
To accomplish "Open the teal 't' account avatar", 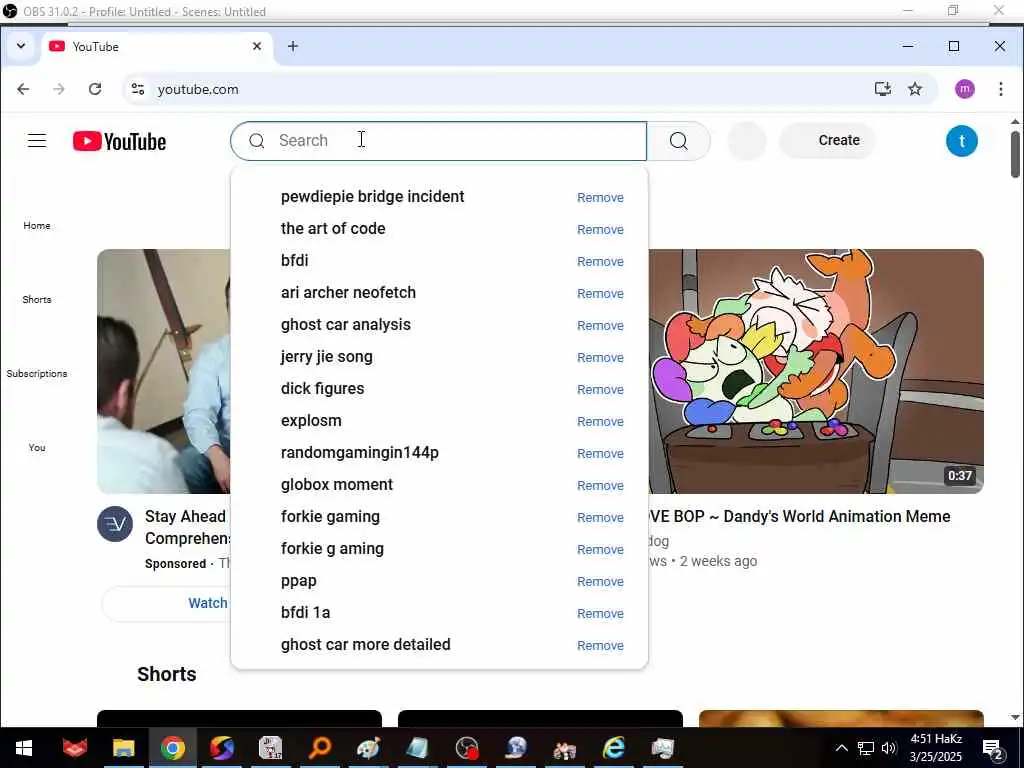I will click(x=961, y=141).
